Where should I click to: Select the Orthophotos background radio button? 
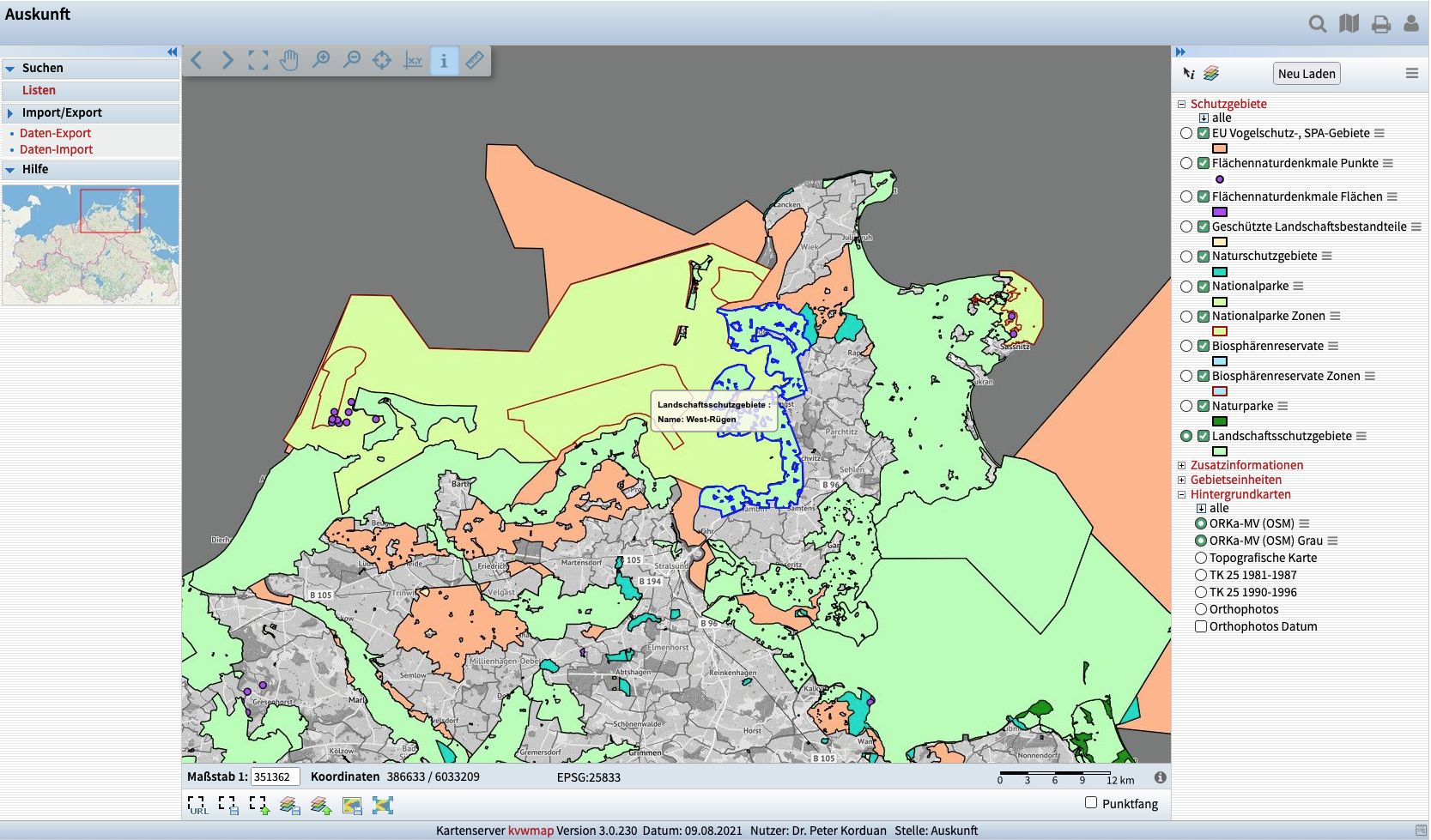pos(1201,609)
